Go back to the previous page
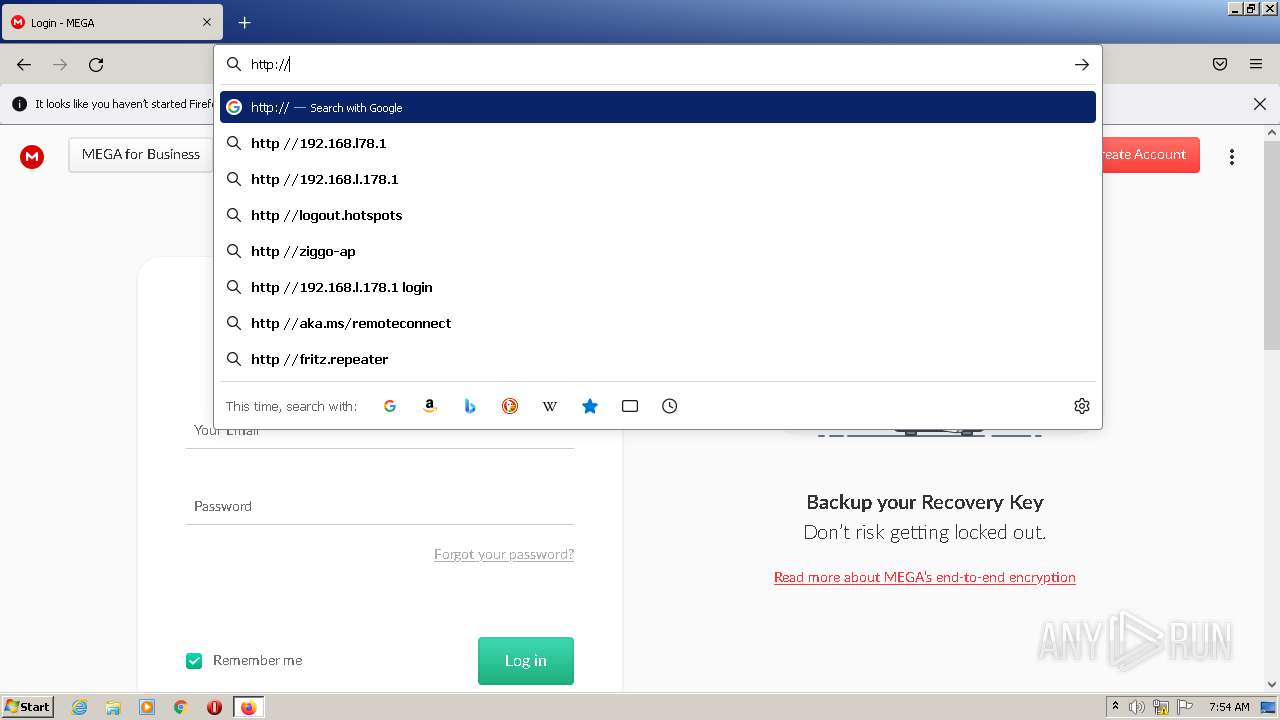 pos(24,64)
